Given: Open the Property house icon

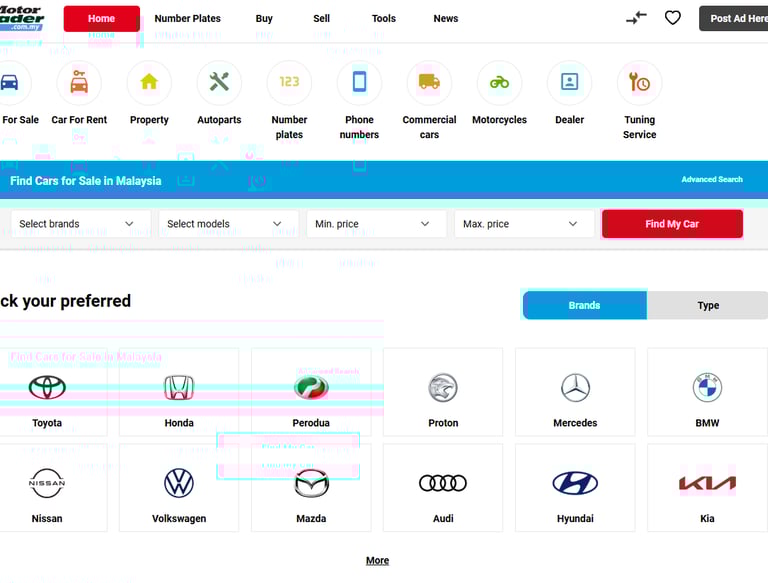Looking at the screenshot, I should tap(149, 82).
